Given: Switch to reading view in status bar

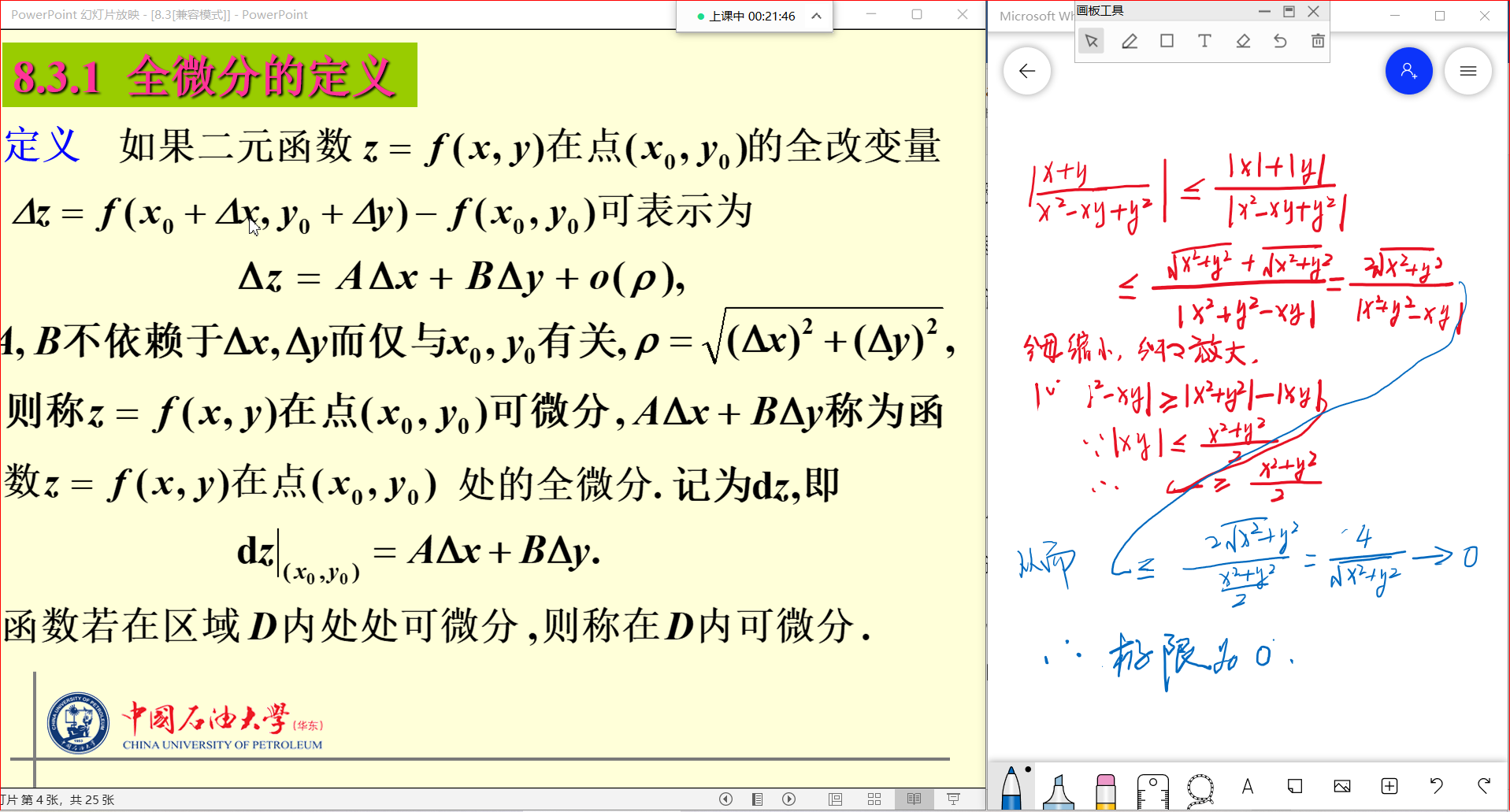Looking at the screenshot, I should pyautogui.click(x=914, y=799).
